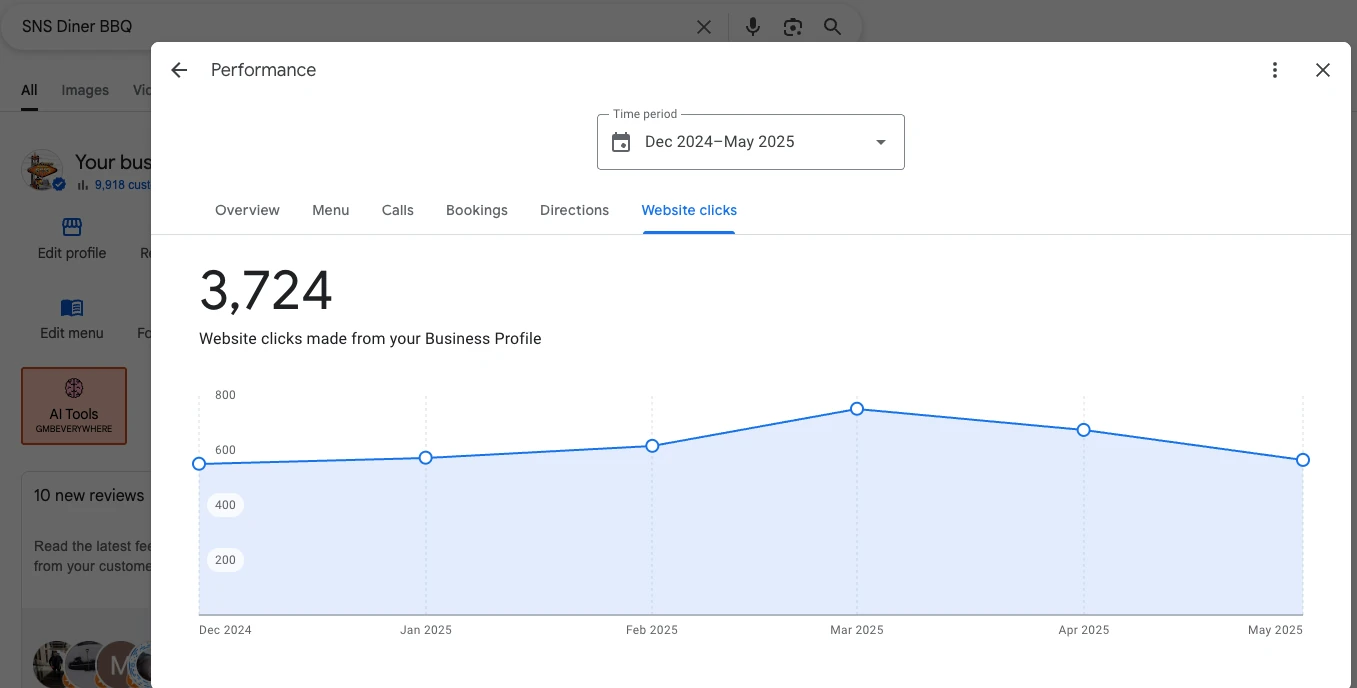Click the 200 y-axis label

coord(225,560)
